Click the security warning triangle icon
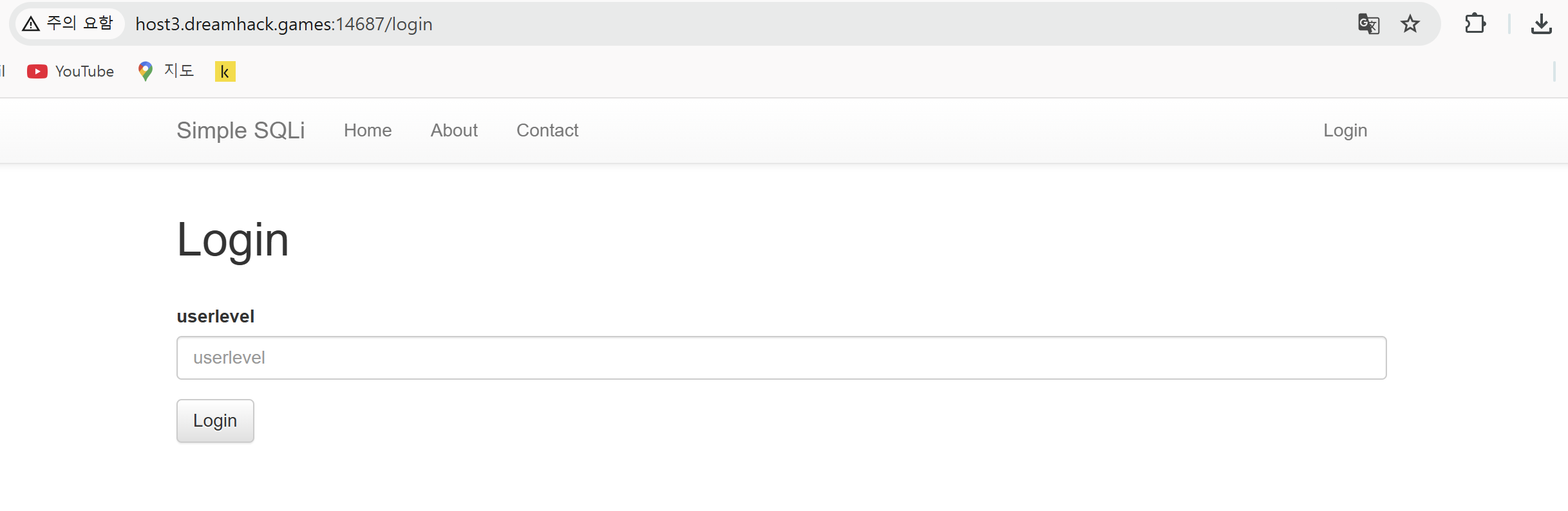Viewport: 1568px width, 511px height. click(30, 24)
